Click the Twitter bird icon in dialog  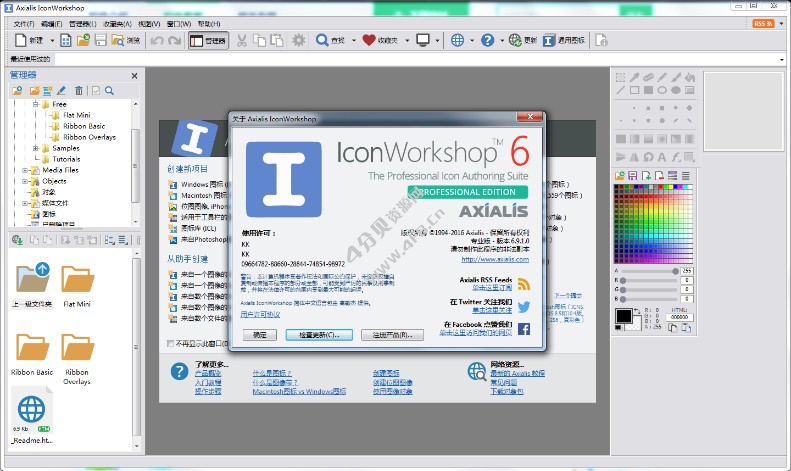pyautogui.click(x=524, y=306)
